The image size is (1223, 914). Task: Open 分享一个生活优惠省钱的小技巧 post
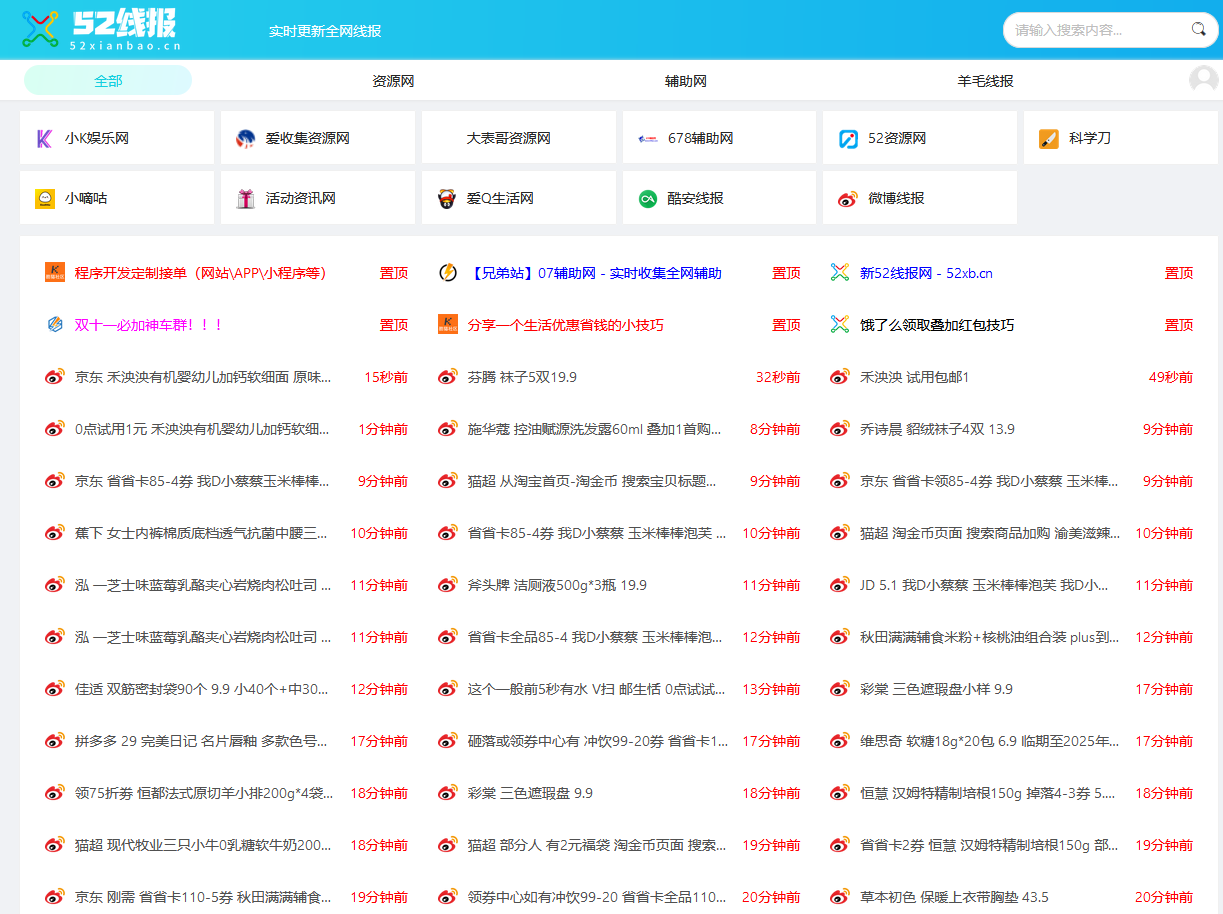(565, 325)
